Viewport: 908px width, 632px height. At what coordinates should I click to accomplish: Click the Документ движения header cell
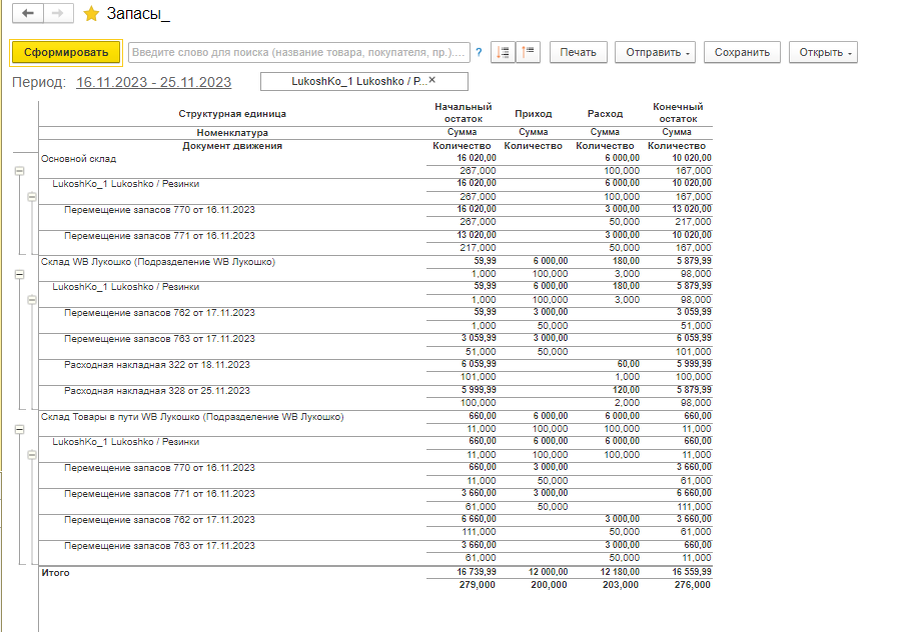click(232, 146)
